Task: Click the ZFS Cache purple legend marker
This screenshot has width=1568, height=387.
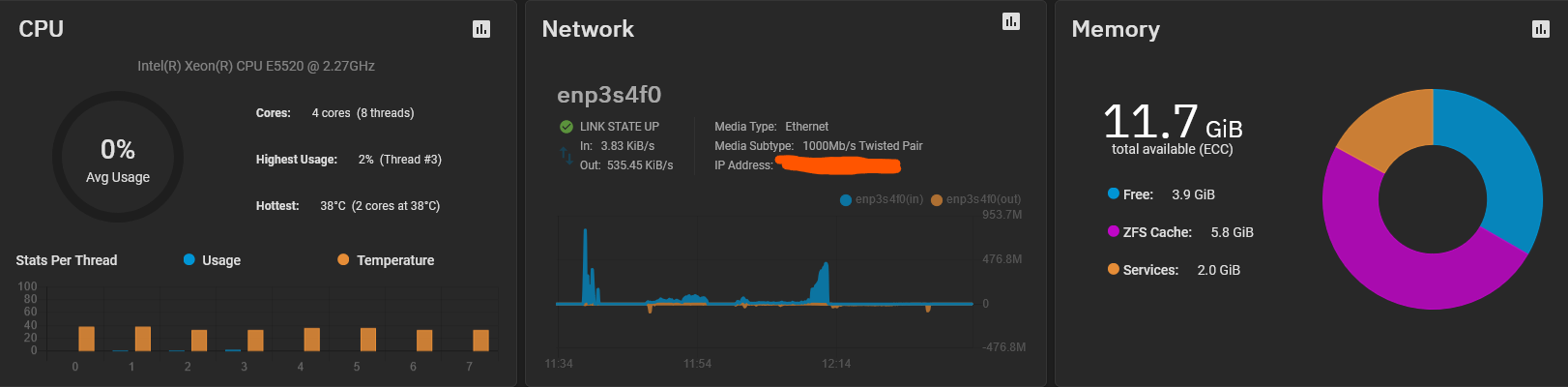Action: tap(1114, 231)
